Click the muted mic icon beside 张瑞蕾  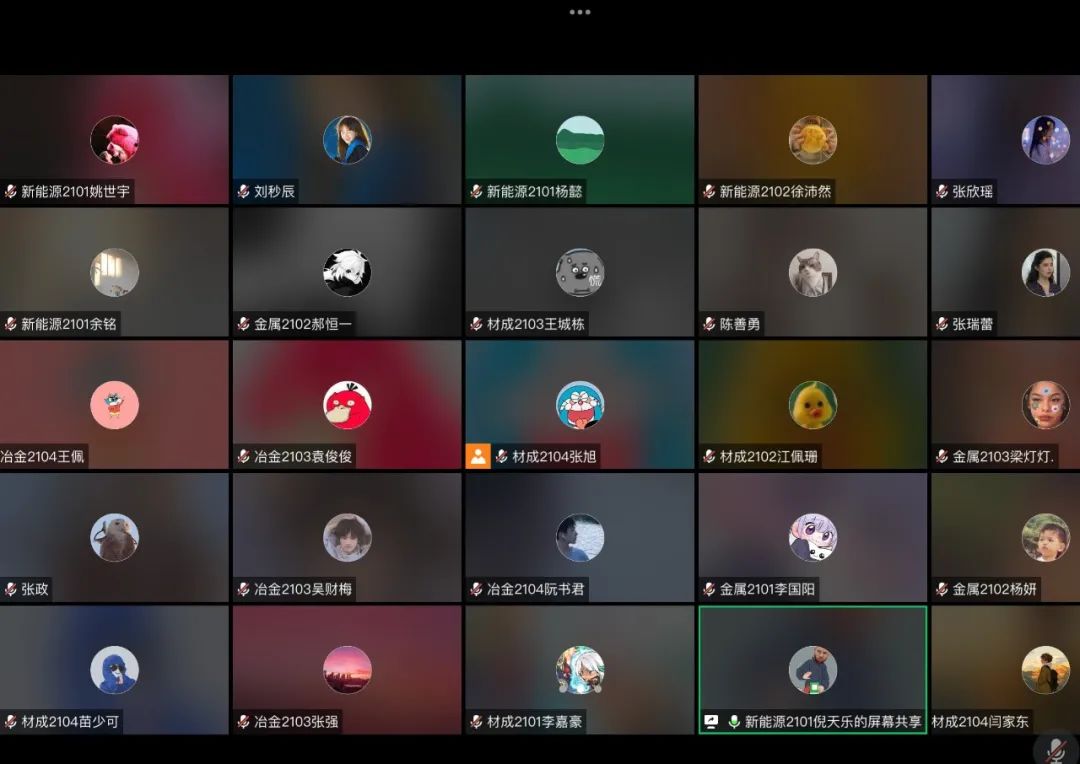tap(942, 324)
